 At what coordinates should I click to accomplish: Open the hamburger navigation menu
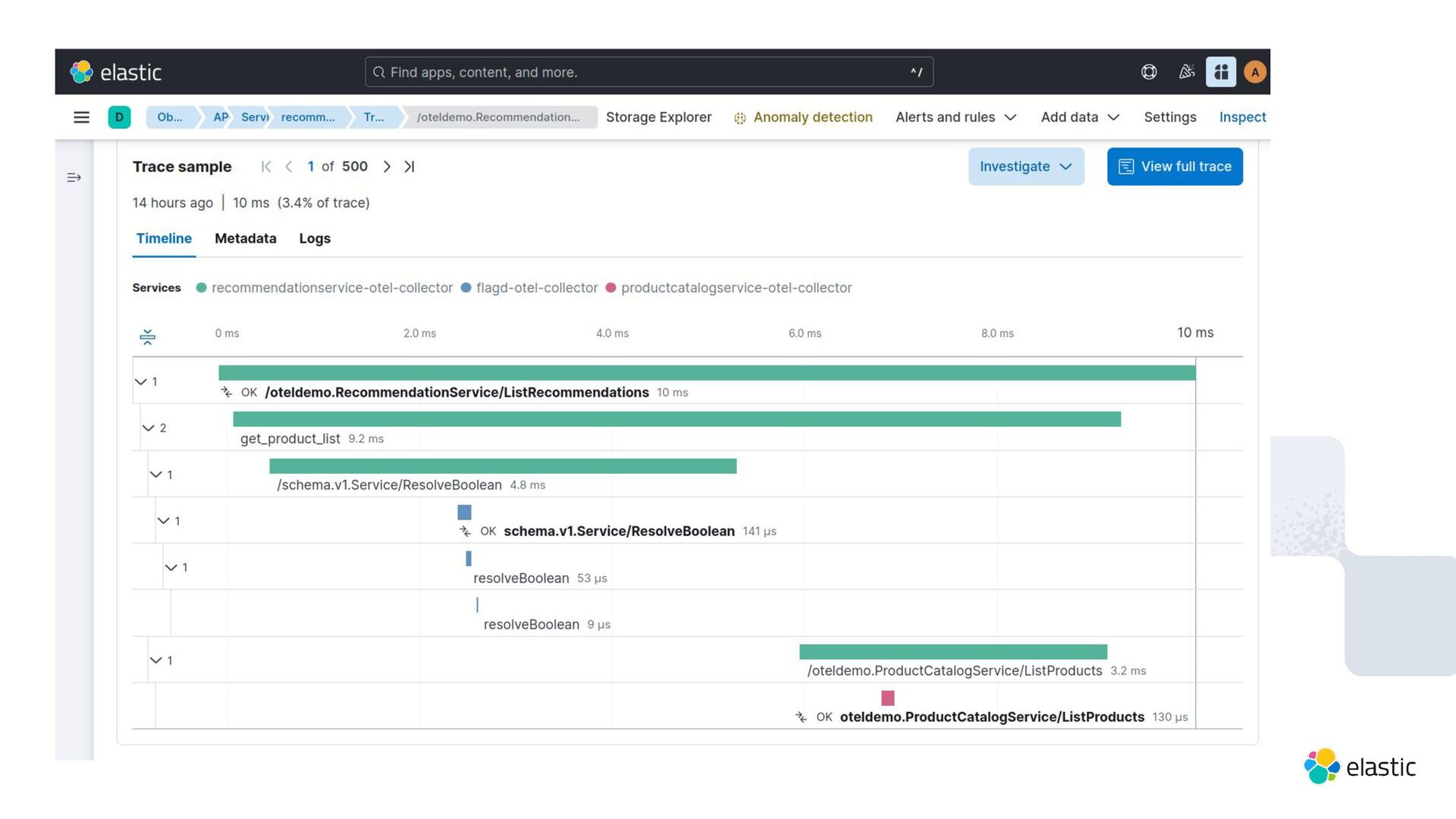81,118
